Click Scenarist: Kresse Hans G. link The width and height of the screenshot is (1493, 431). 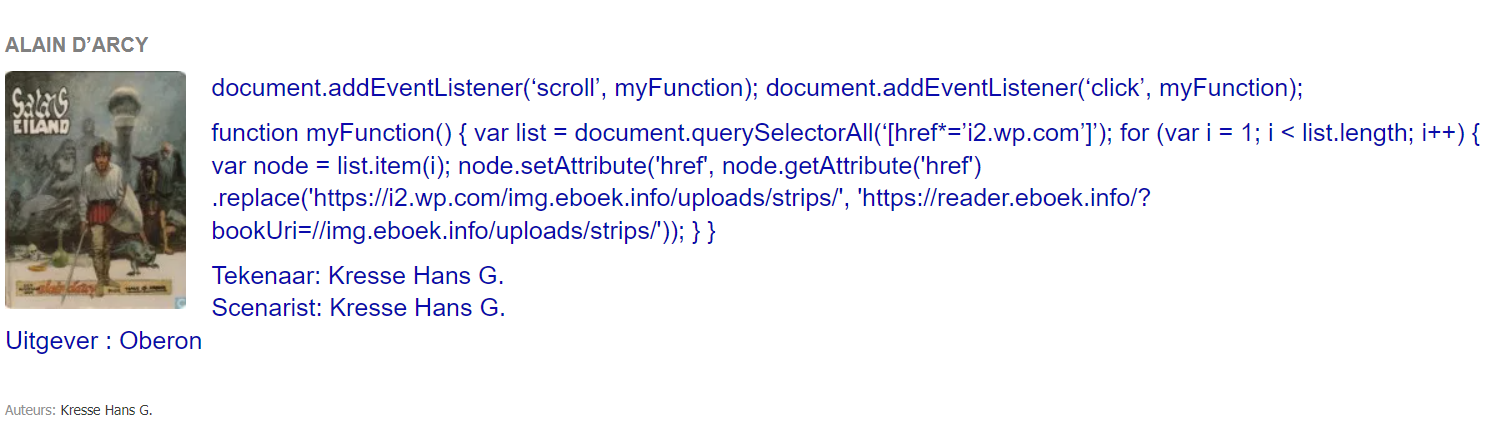click(x=359, y=307)
